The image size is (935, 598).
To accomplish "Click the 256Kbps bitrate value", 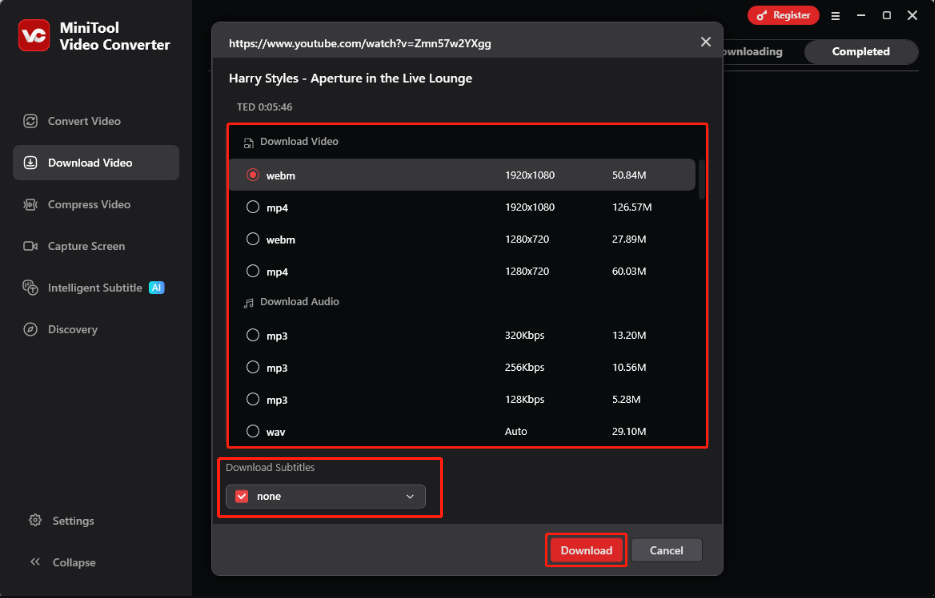I will (525, 367).
